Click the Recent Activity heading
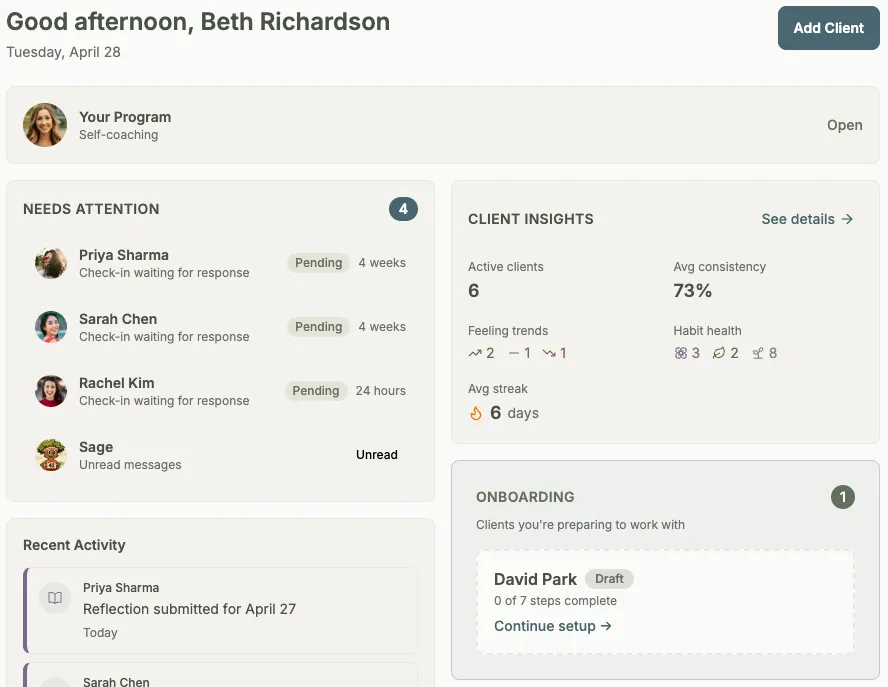This screenshot has height=687, width=888. click(x=74, y=545)
